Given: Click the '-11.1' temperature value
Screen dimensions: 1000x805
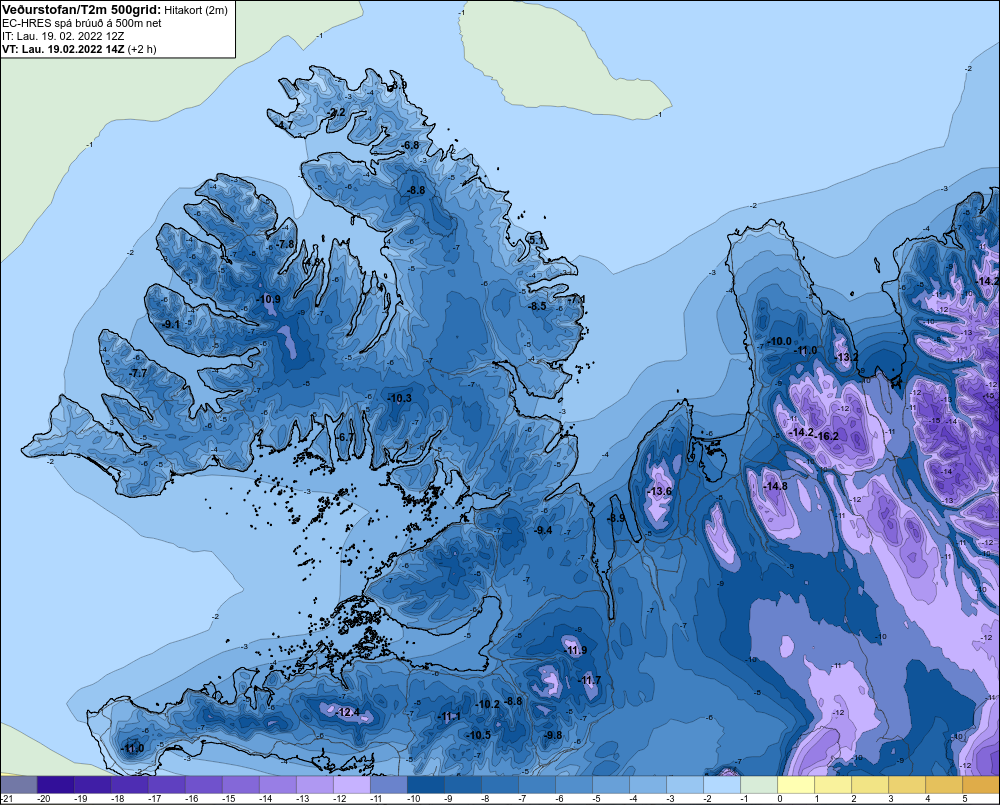Looking at the screenshot, I should point(449,717).
